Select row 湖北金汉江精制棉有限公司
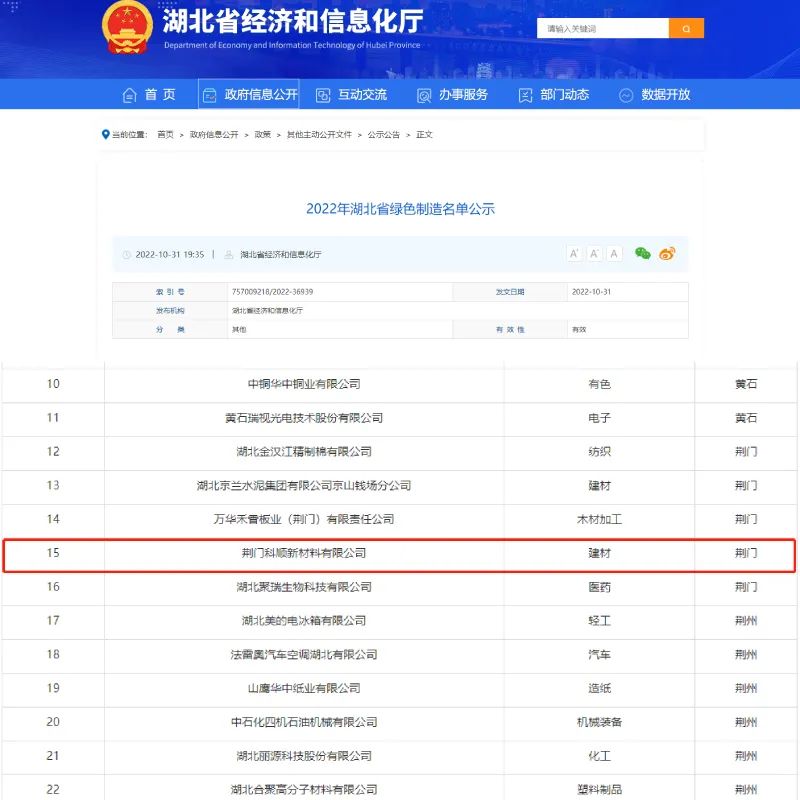This screenshot has width=800, height=800. (x=399, y=452)
